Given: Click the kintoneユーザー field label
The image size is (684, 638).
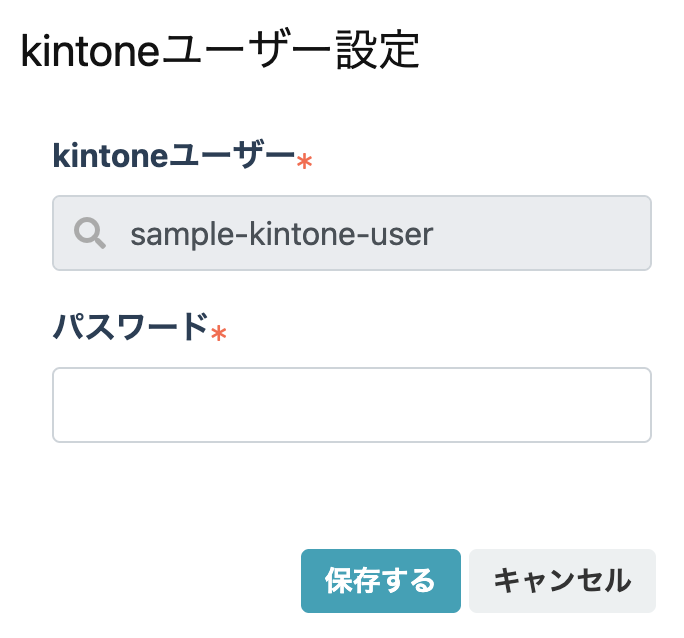Looking at the screenshot, I should pos(173,156).
